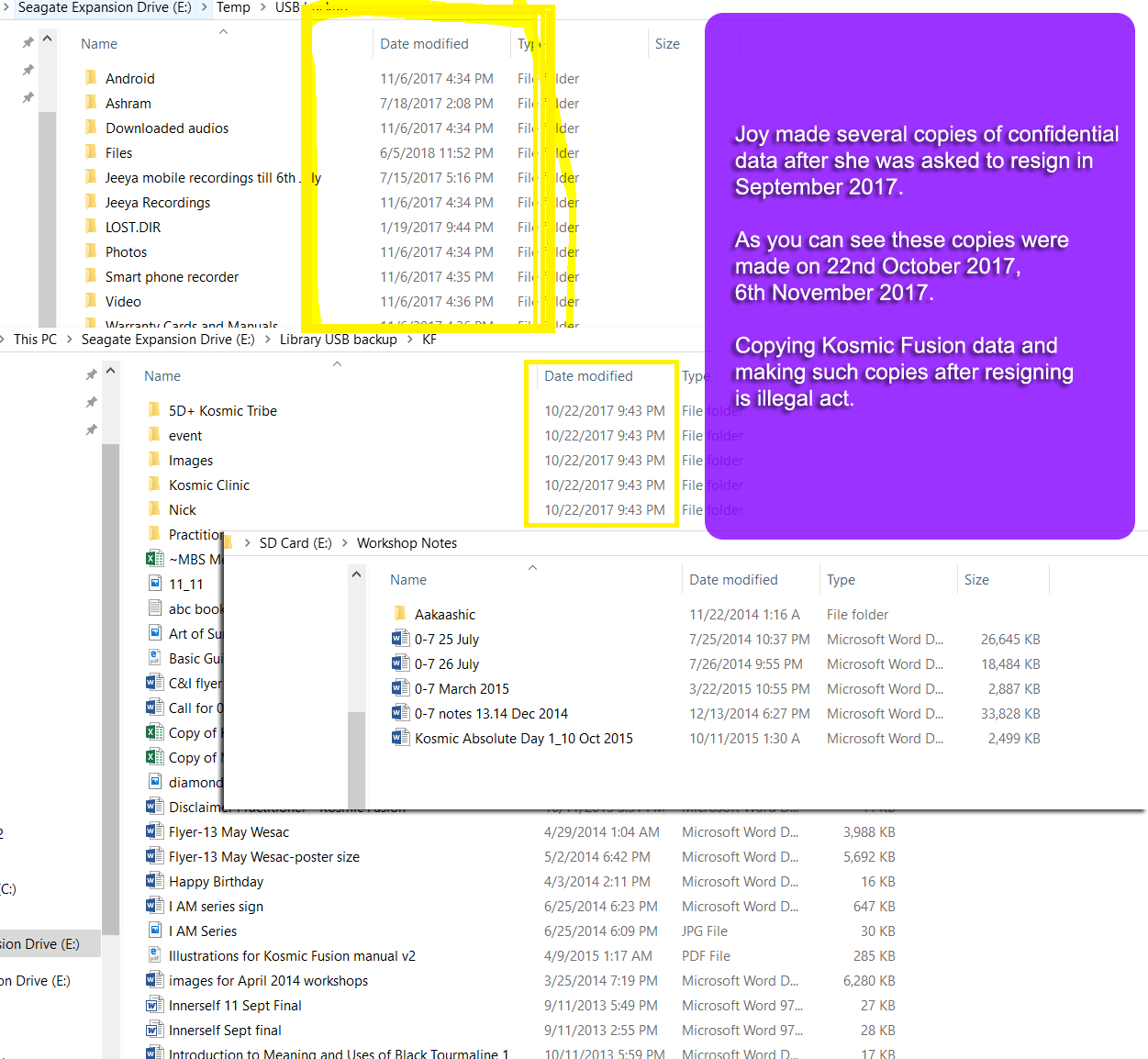The width and height of the screenshot is (1148, 1059).
Task: Open the Ashram folder icon
Action: (91, 103)
